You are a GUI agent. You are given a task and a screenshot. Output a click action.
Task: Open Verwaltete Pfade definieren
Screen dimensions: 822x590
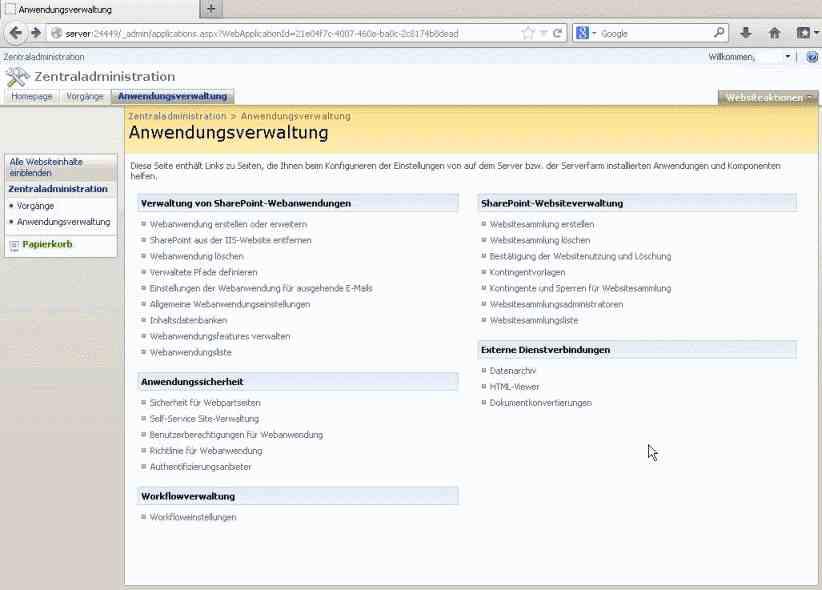click(x=203, y=273)
